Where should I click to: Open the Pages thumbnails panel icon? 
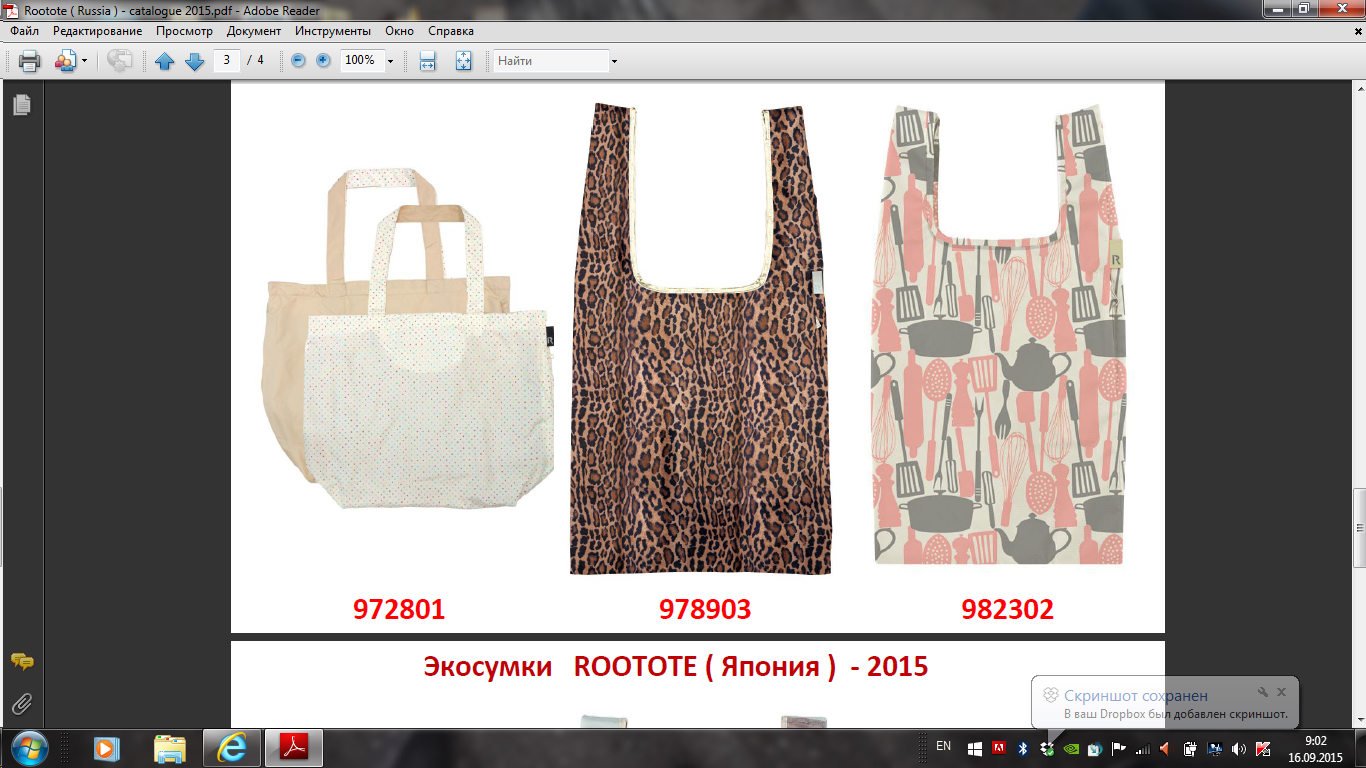coord(22,104)
